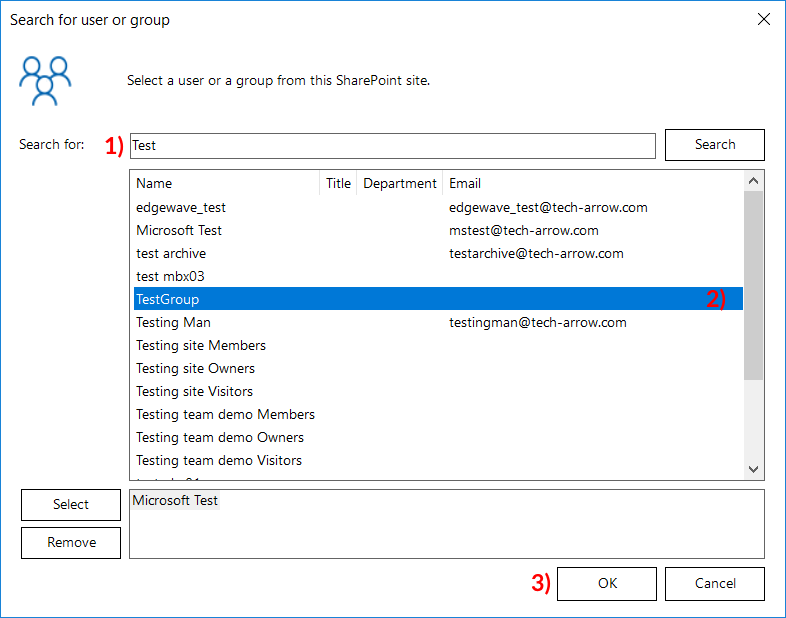The width and height of the screenshot is (786, 618).
Task: Select test mbx03 from the list
Action: [x=170, y=277]
